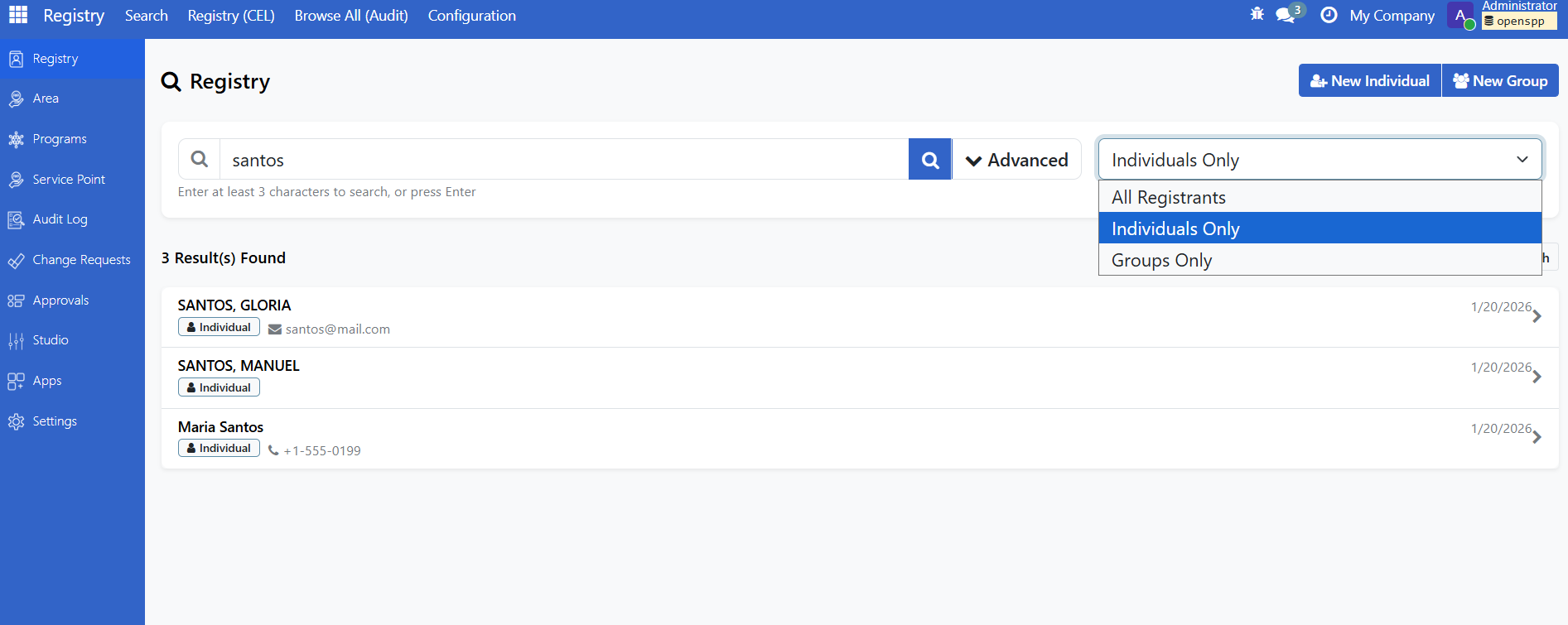1568x625 pixels.
Task: Click the 1/20/2026 date on SANTOS, GLORIA
Action: 1501,307
